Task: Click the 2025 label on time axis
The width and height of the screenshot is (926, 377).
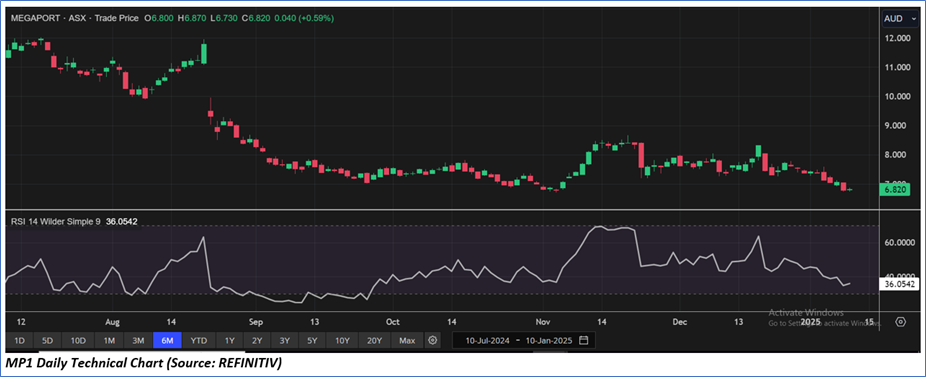Action: 810,322
